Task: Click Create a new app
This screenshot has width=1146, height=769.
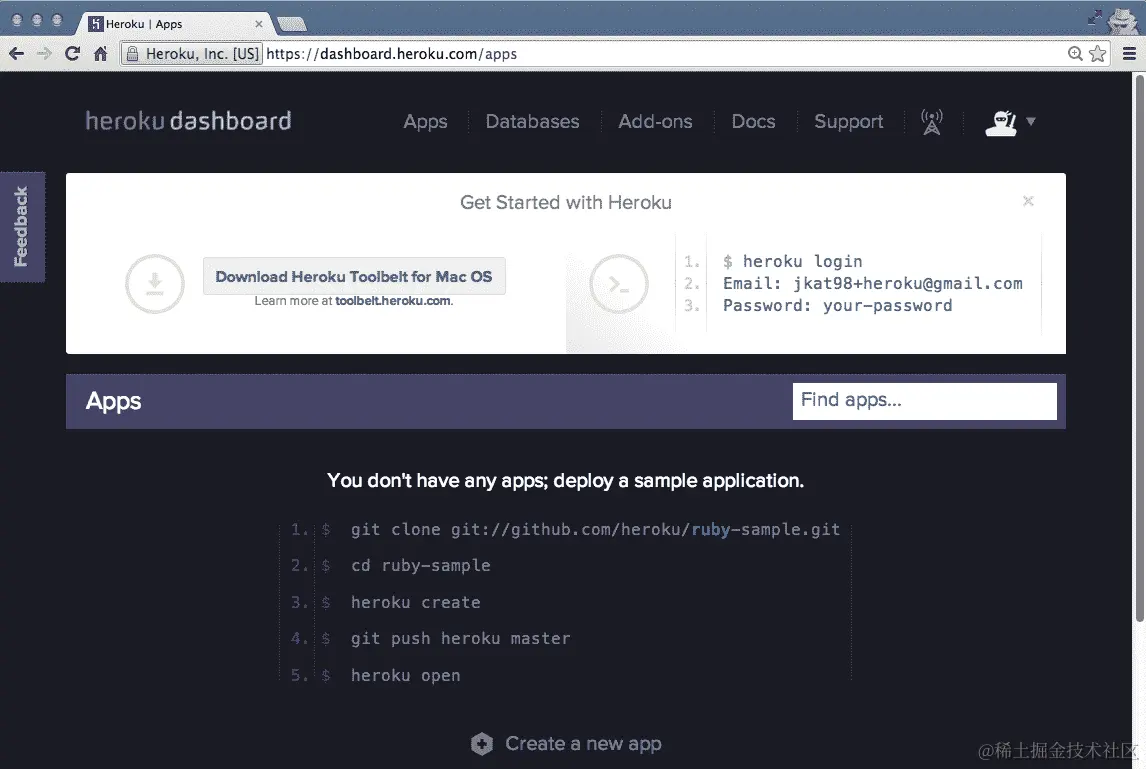Action: pyautogui.click(x=583, y=743)
